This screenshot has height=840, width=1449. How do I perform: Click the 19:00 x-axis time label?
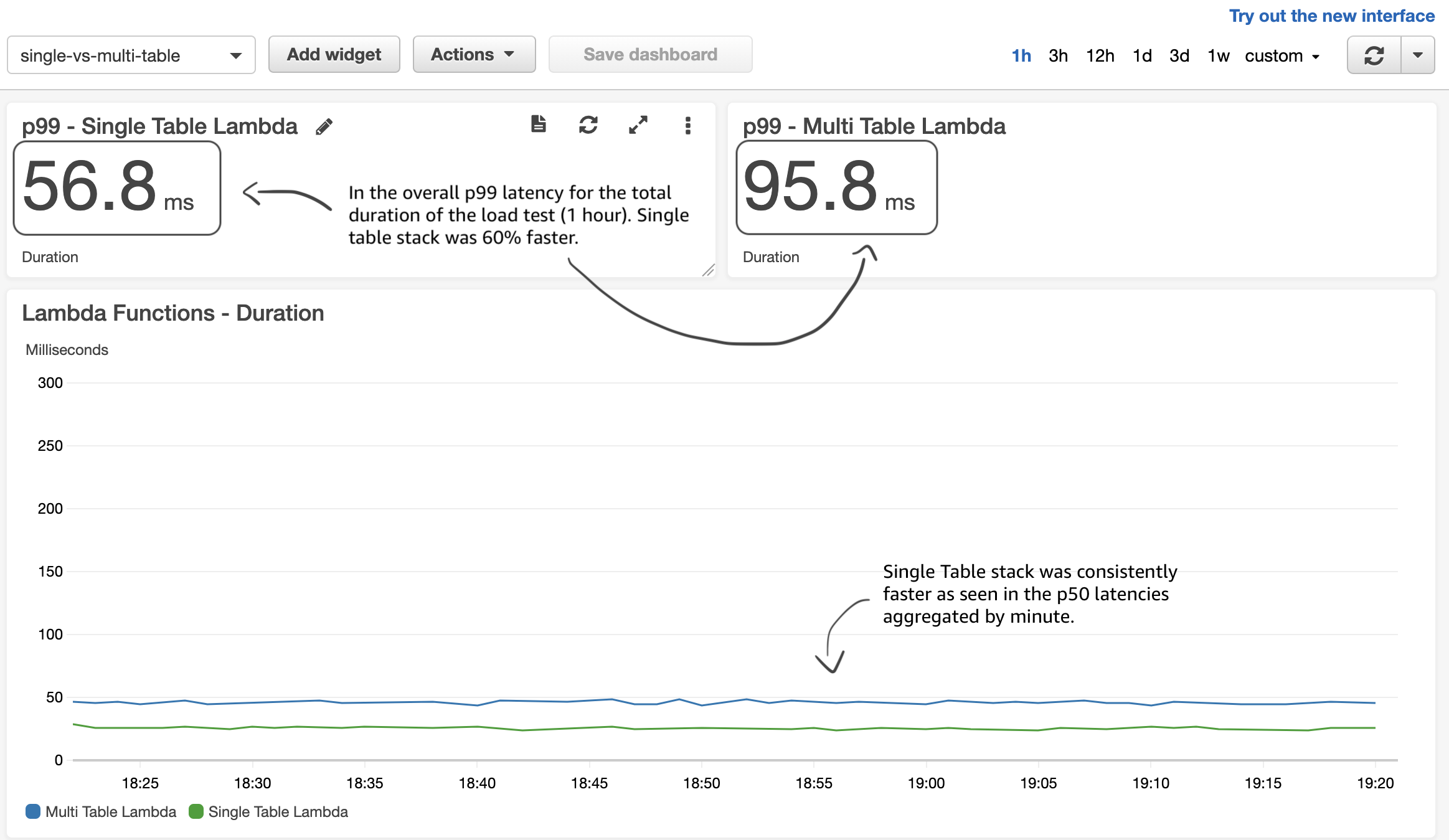coord(926,783)
